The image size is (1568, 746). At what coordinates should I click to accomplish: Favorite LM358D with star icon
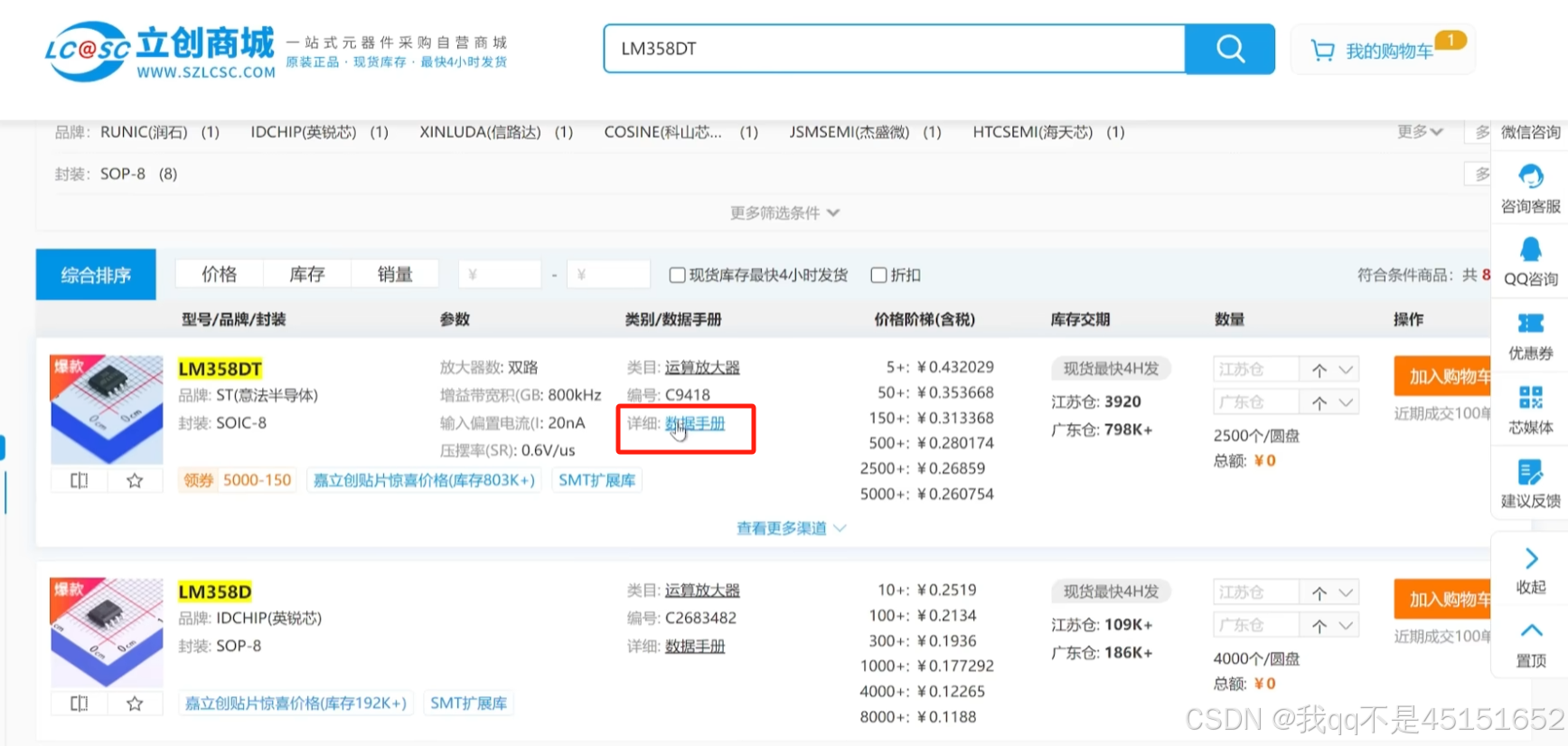(x=135, y=703)
